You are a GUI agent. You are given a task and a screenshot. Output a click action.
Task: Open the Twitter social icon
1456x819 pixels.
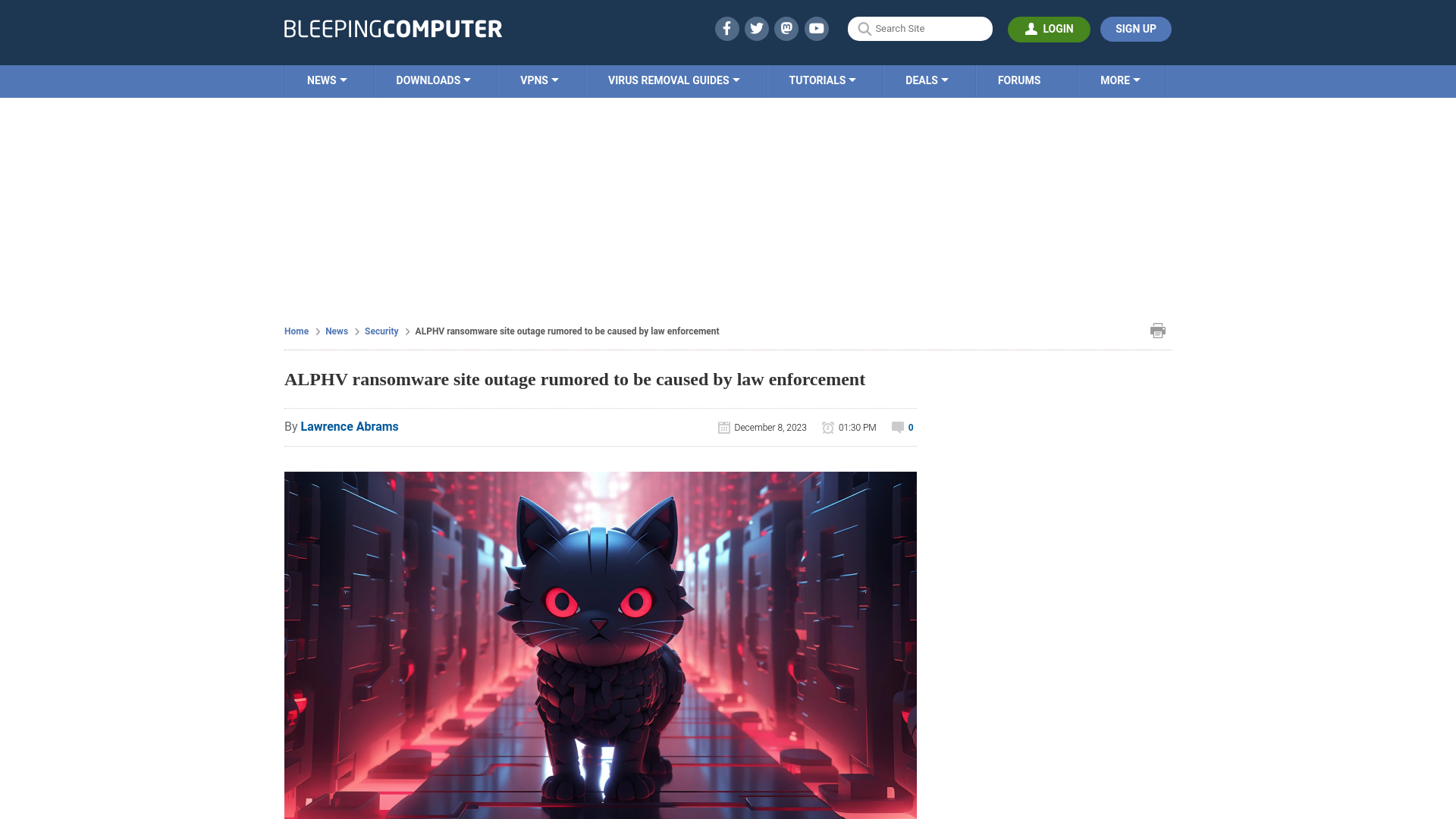click(756, 28)
